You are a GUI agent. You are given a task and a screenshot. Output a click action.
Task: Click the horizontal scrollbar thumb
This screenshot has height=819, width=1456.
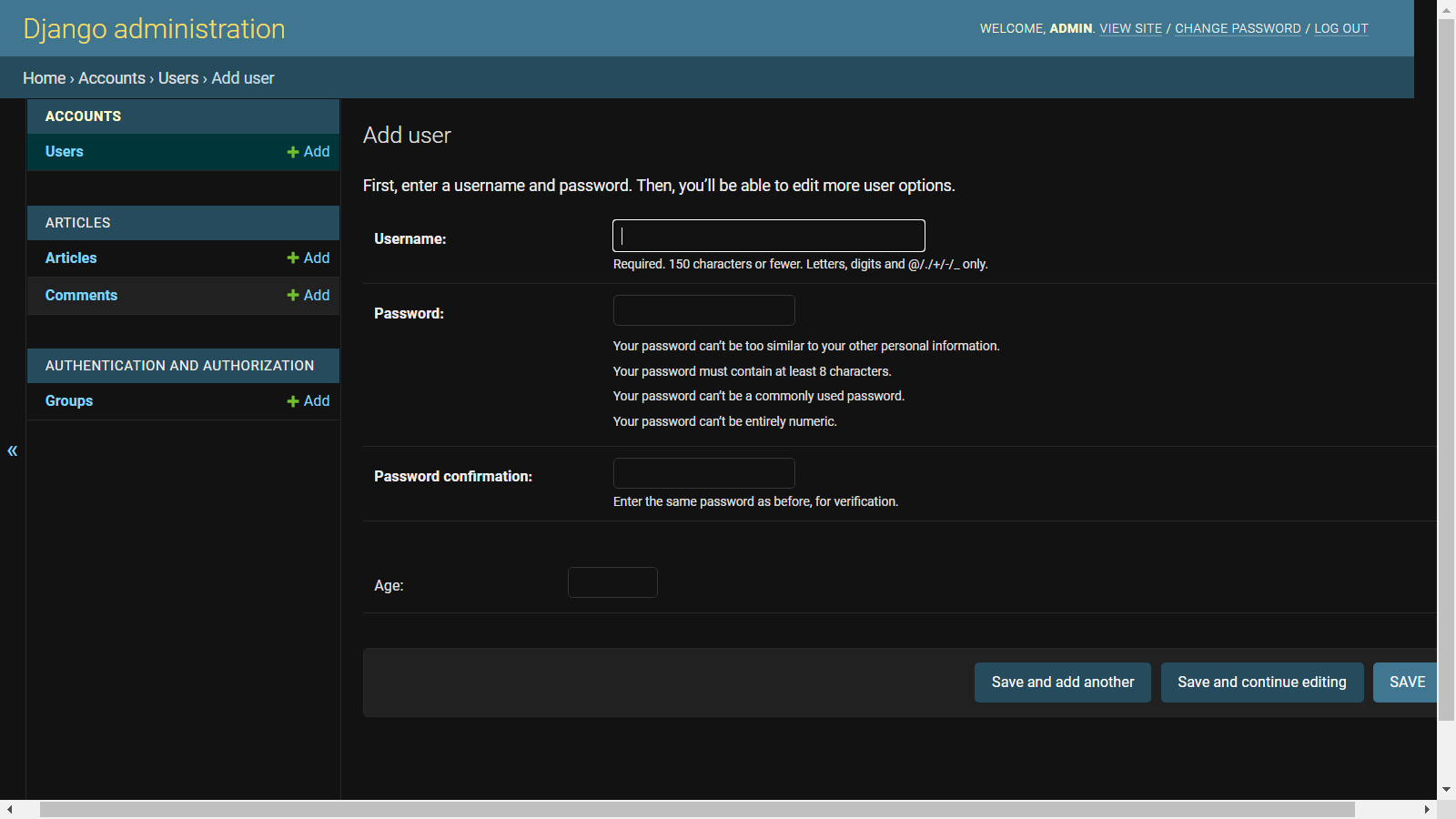click(697, 810)
